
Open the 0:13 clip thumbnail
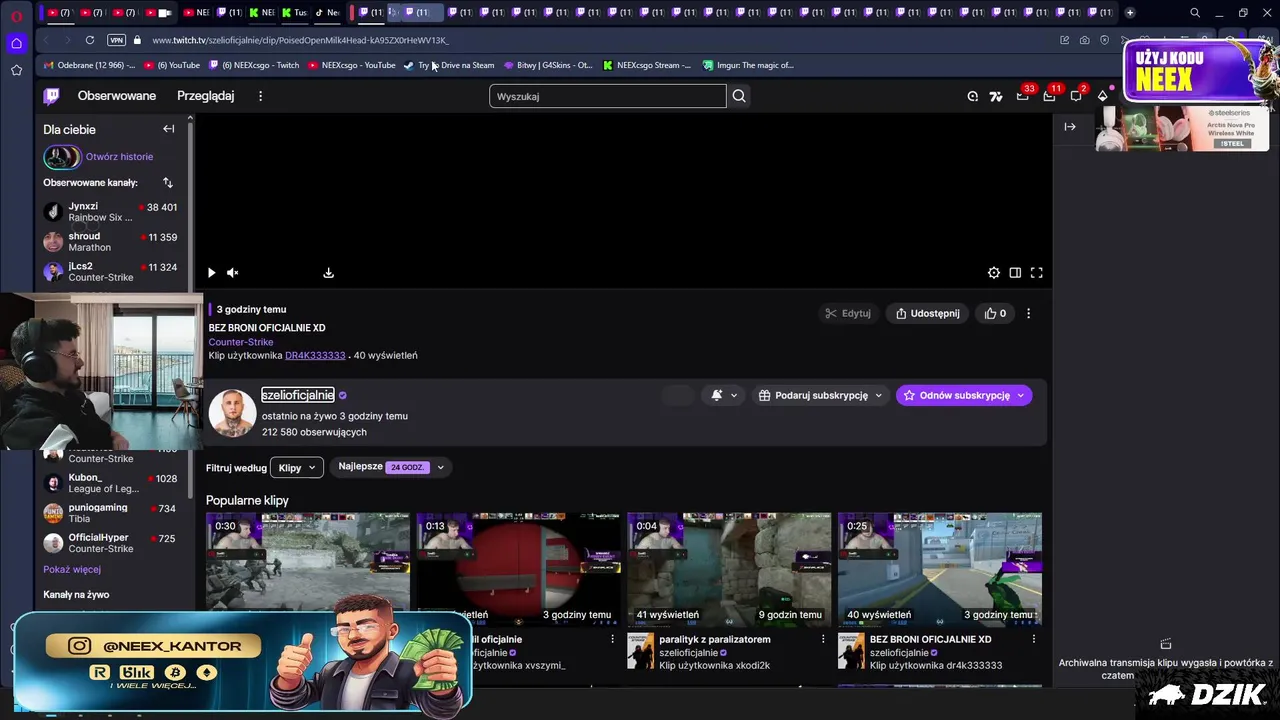coord(518,569)
